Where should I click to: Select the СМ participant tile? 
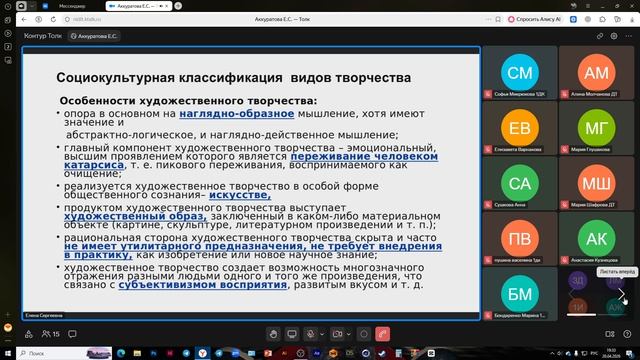(520, 73)
